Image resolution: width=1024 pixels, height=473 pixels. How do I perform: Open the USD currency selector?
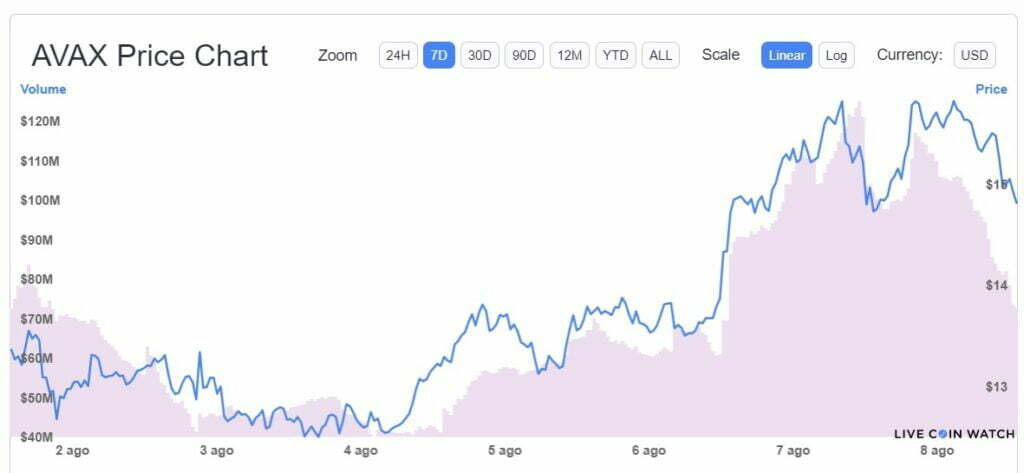click(974, 55)
